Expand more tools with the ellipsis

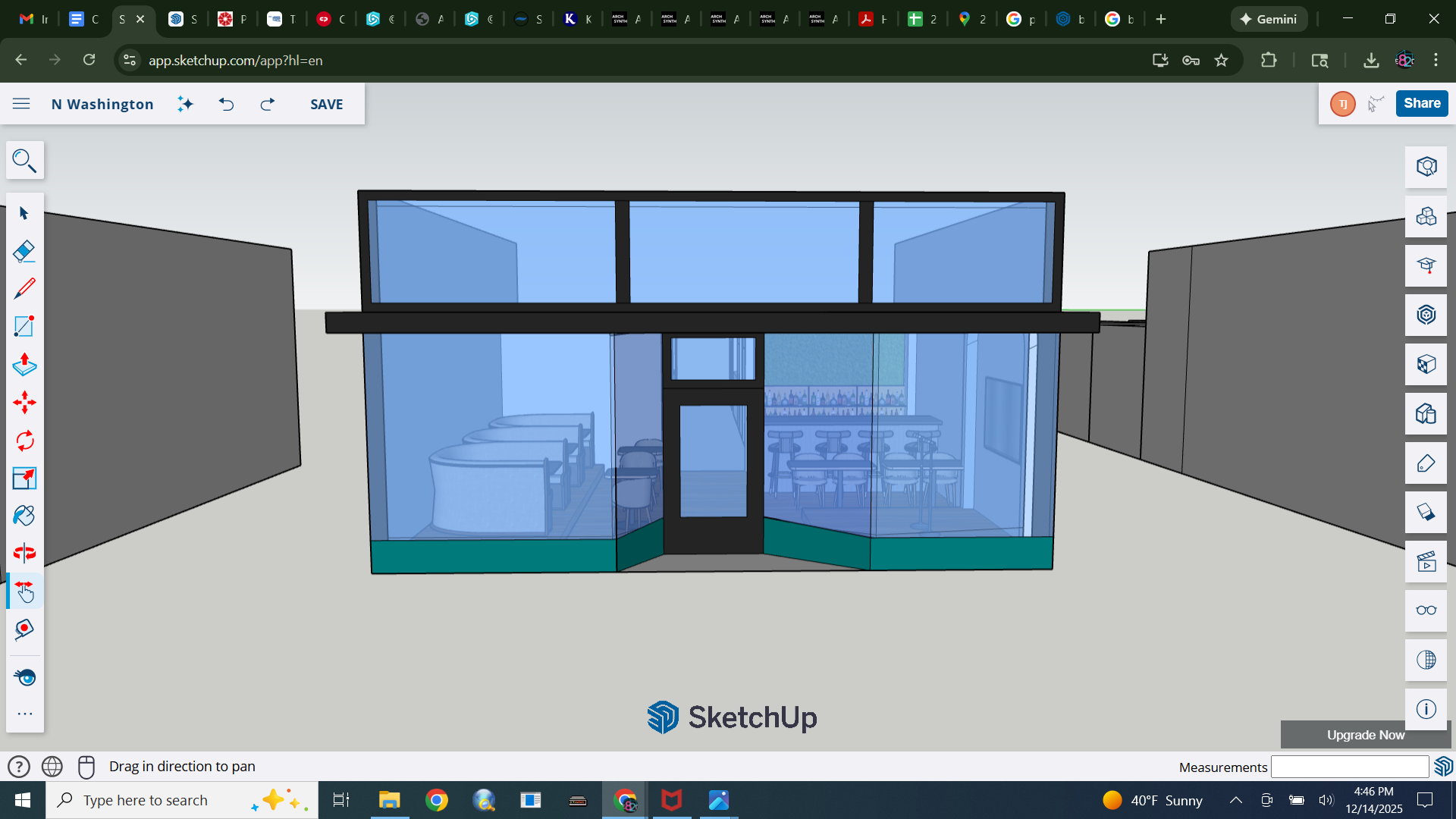coord(24,714)
